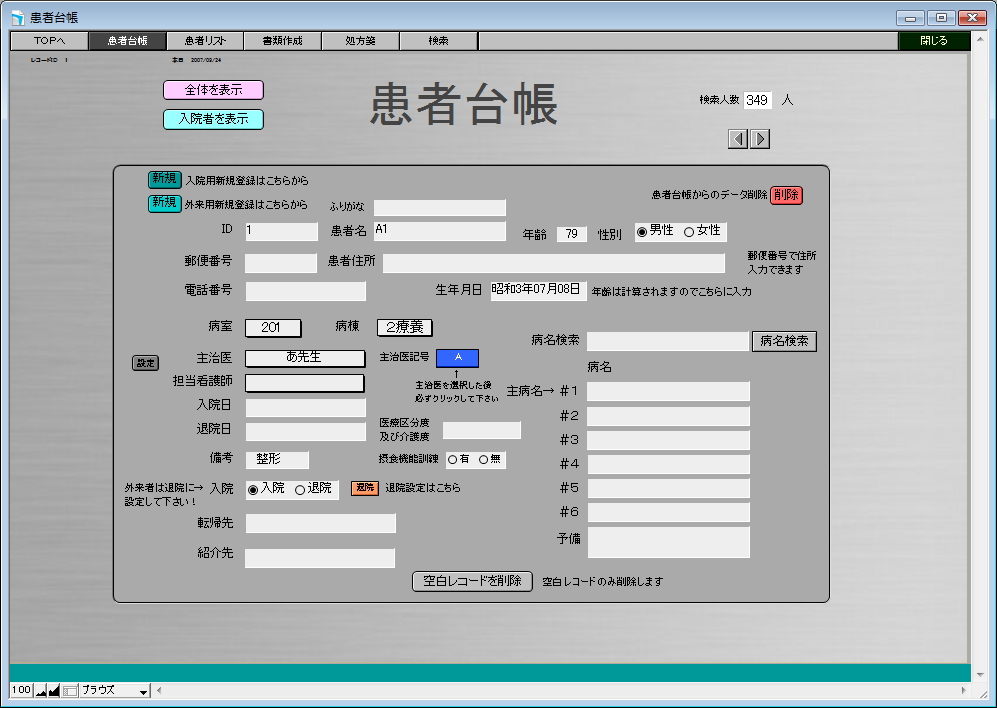Image resolution: width=997 pixels, height=708 pixels.
Task: Open the 病室 201 dropdown
Action: pyautogui.click(x=273, y=328)
